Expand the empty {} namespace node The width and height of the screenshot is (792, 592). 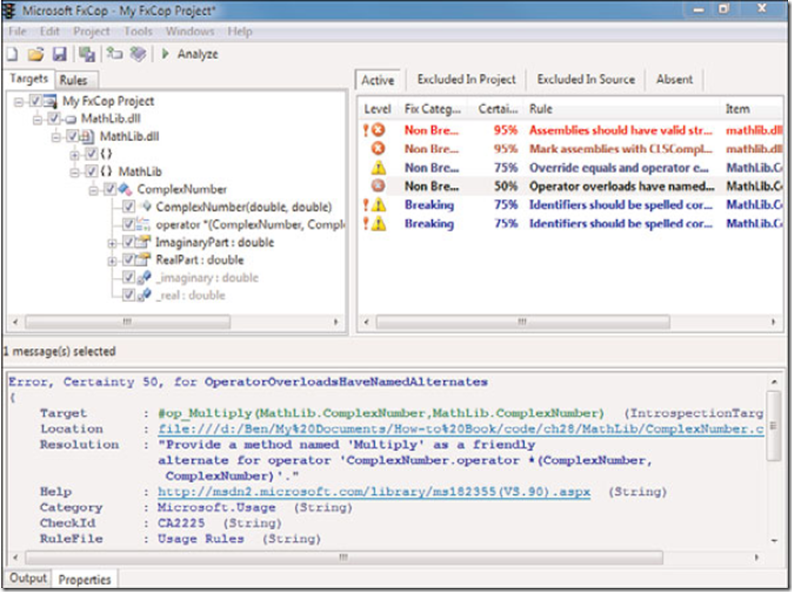[75, 155]
